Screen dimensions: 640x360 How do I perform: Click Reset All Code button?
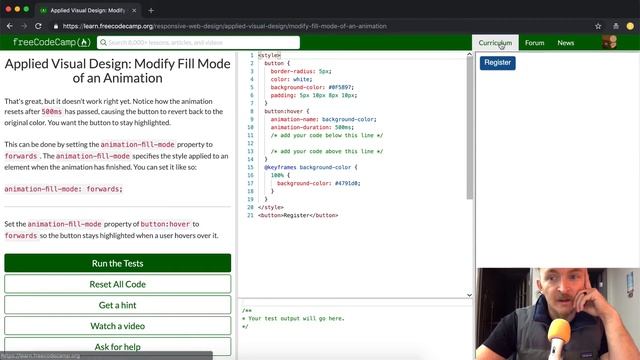[118, 284]
